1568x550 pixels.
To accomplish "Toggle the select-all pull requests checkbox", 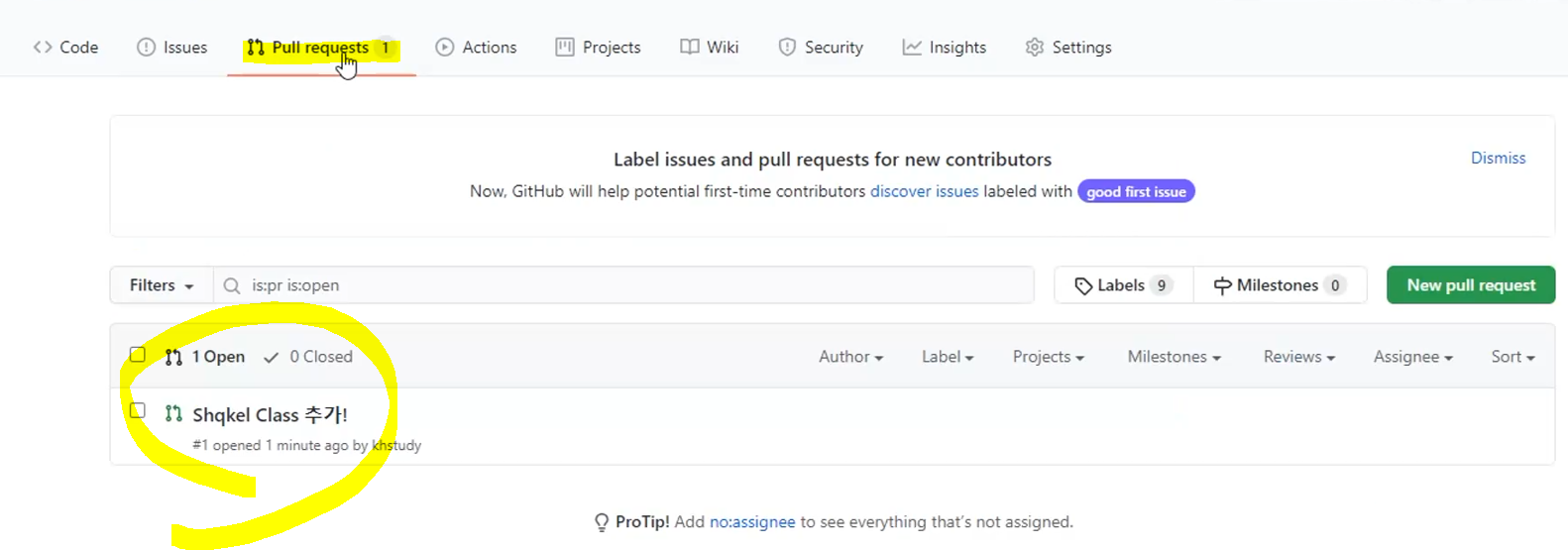I will point(138,355).
